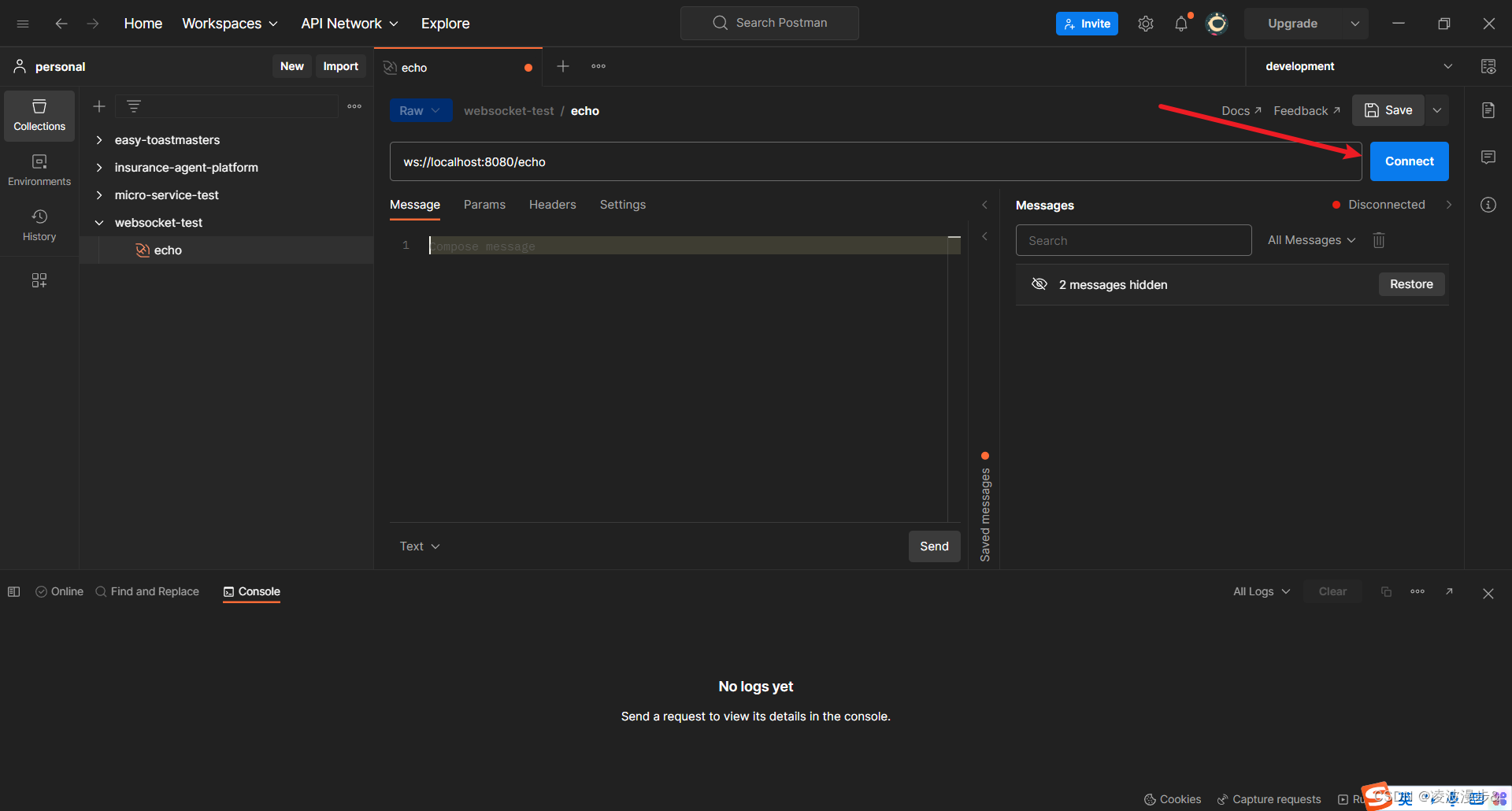Image resolution: width=1512 pixels, height=811 pixels.
Task: Close the console panel
Action: tap(1488, 594)
